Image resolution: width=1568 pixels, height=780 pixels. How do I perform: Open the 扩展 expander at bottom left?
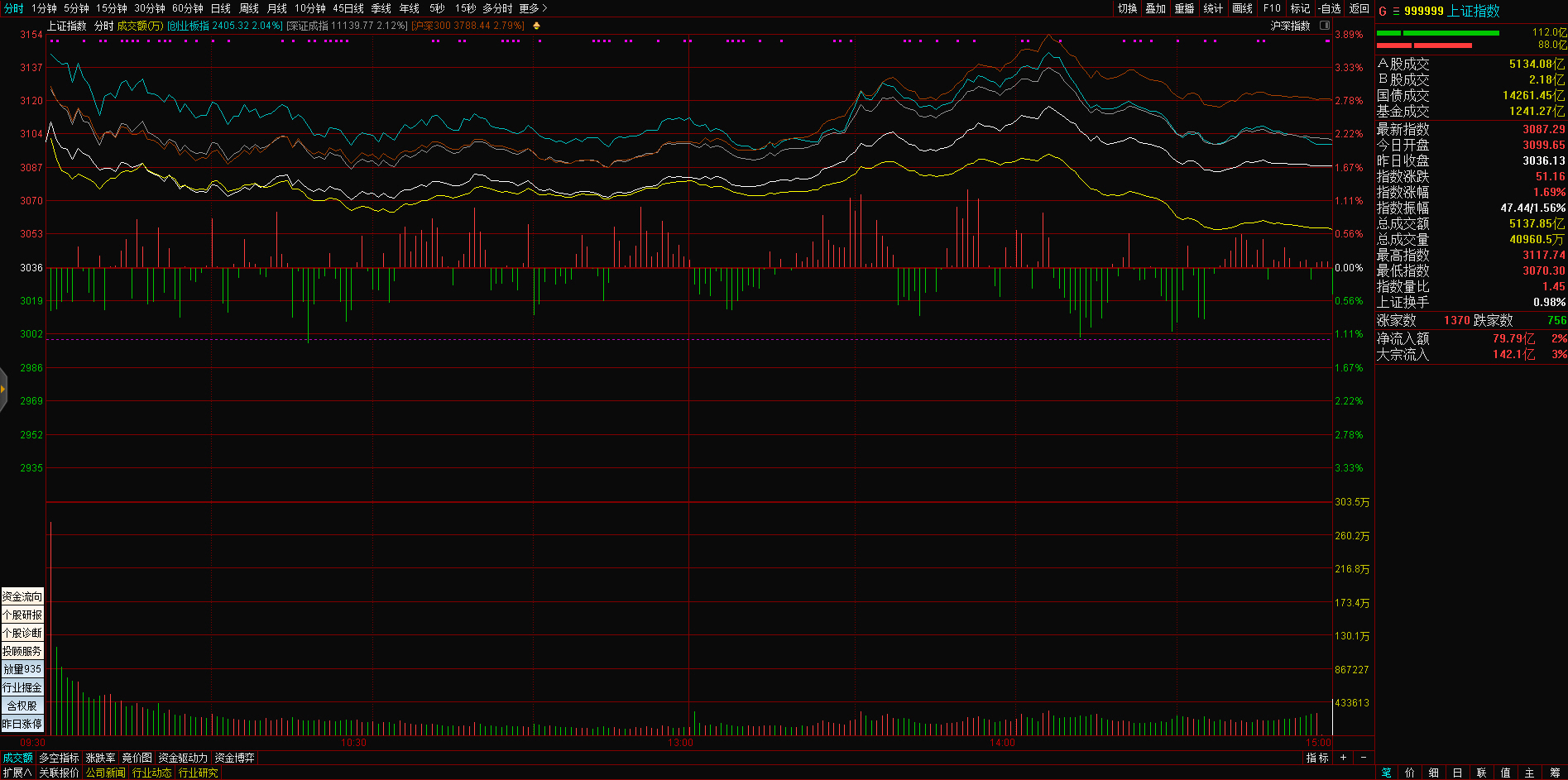[x=17, y=773]
